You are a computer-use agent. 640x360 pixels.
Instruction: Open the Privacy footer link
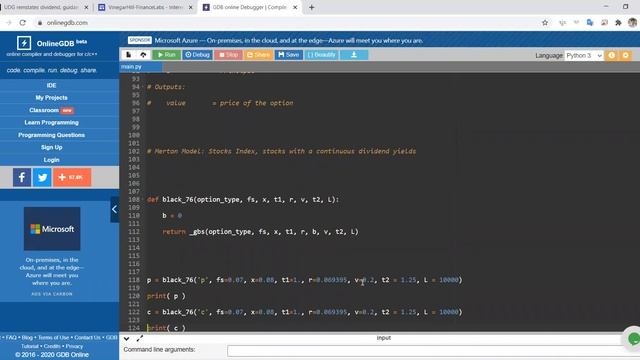[x=74, y=346]
